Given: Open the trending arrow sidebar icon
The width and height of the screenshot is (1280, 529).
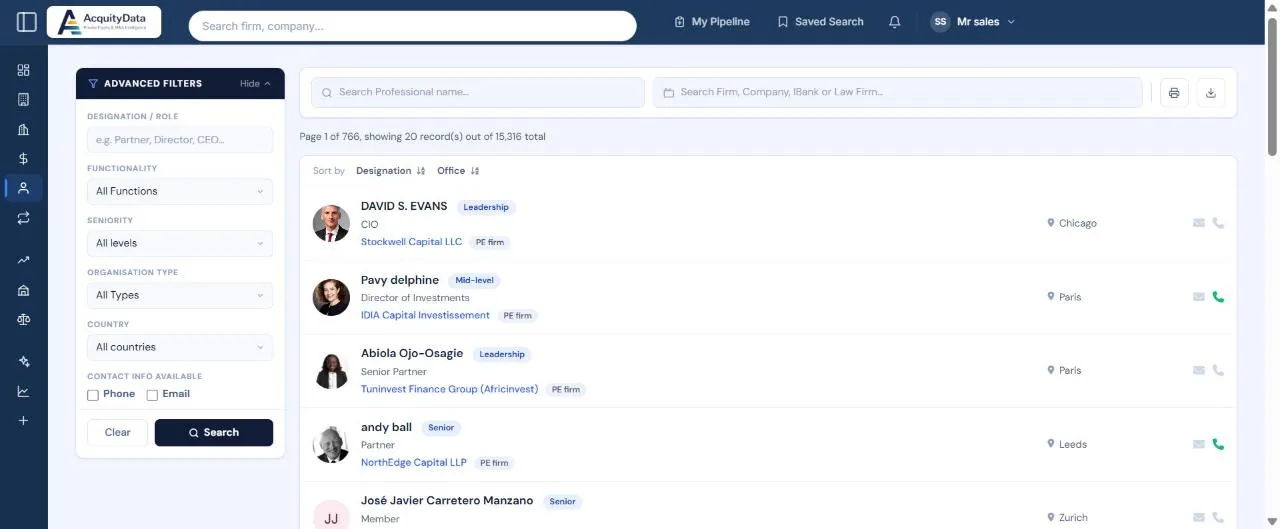Looking at the screenshot, I should point(24,260).
